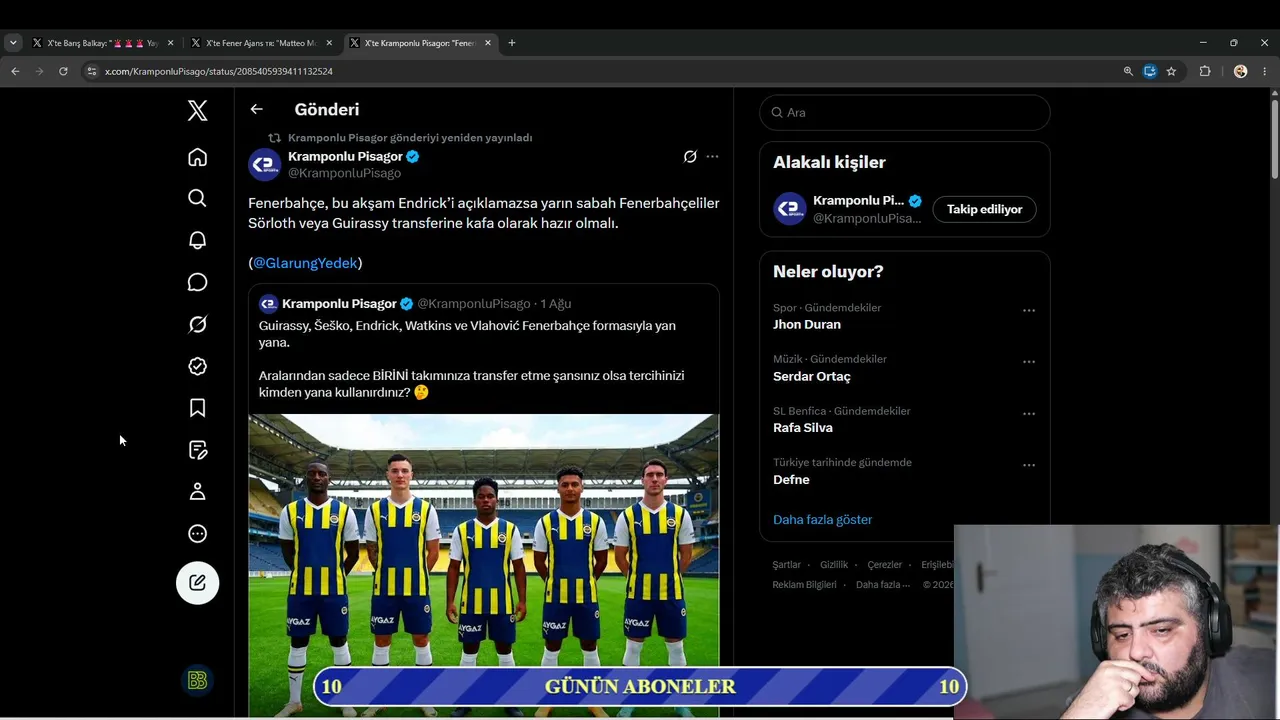Open the Kramponlu Pisagor post avatar

click(265, 165)
